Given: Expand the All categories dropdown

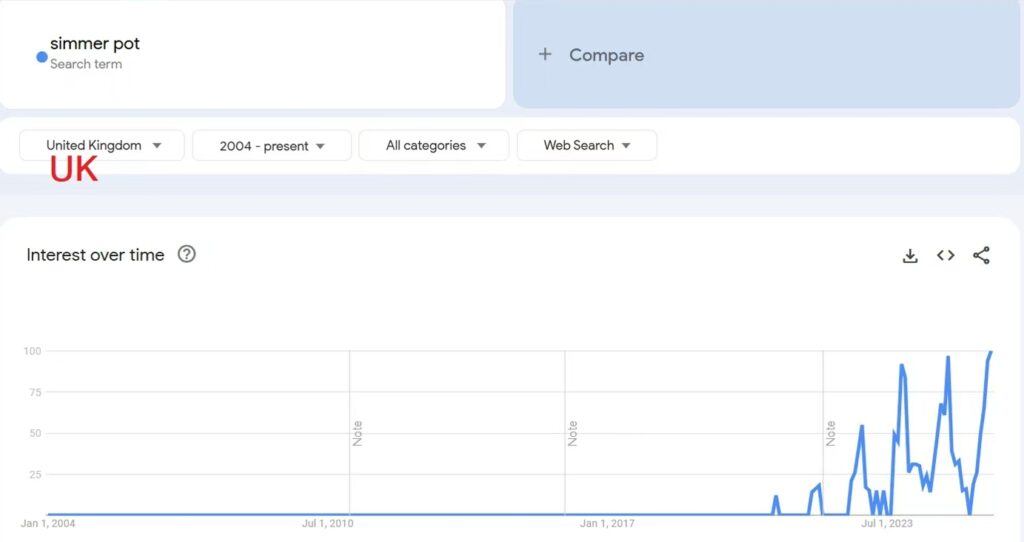Looking at the screenshot, I should [x=434, y=145].
